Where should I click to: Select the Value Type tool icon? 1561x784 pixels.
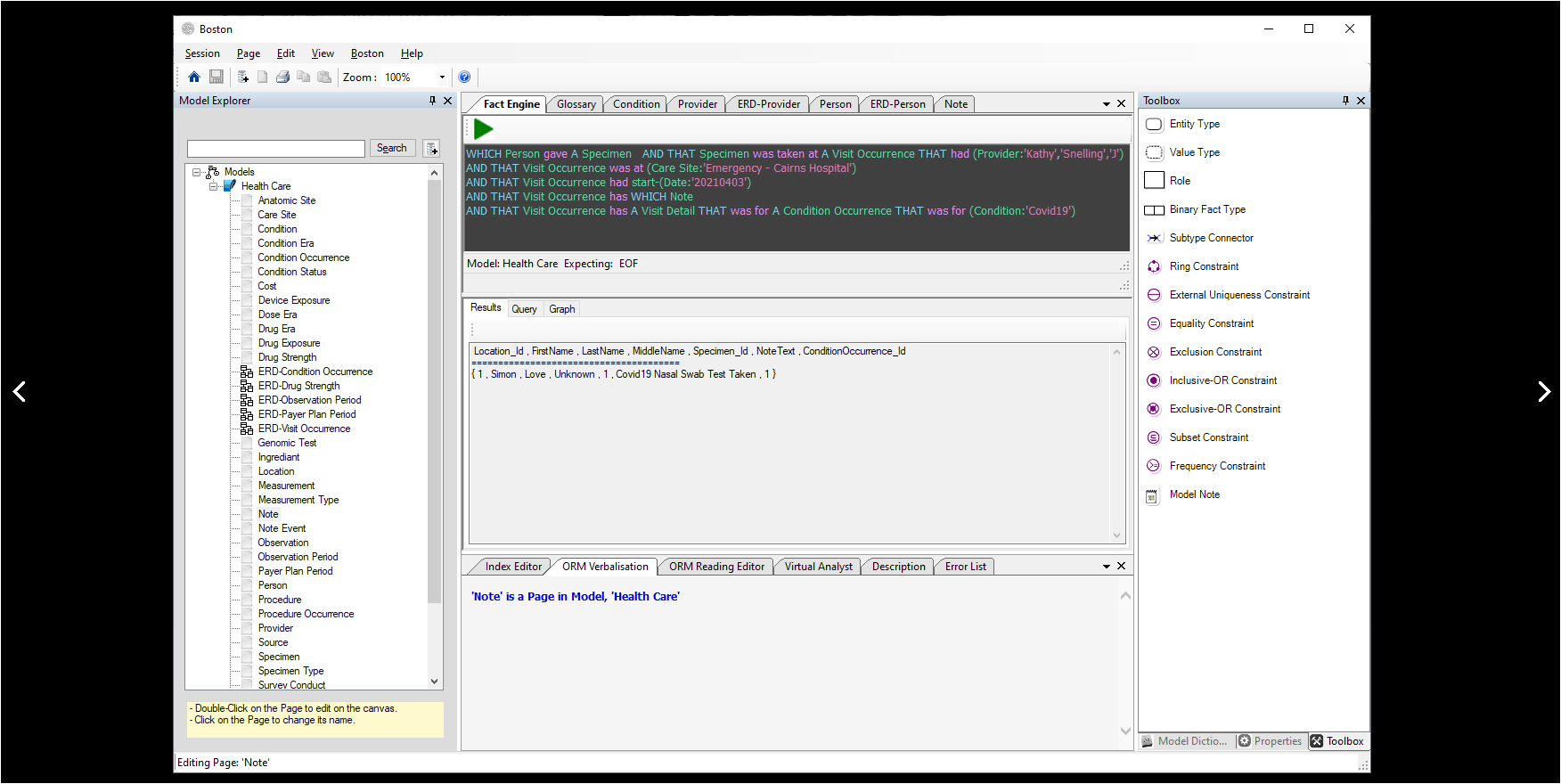(x=1154, y=152)
